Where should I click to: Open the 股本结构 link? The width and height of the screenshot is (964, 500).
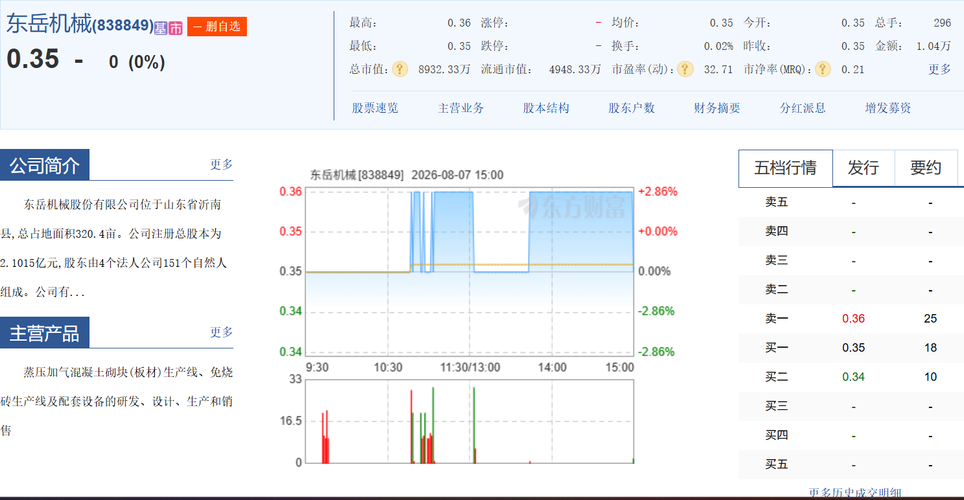click(546, 108)
